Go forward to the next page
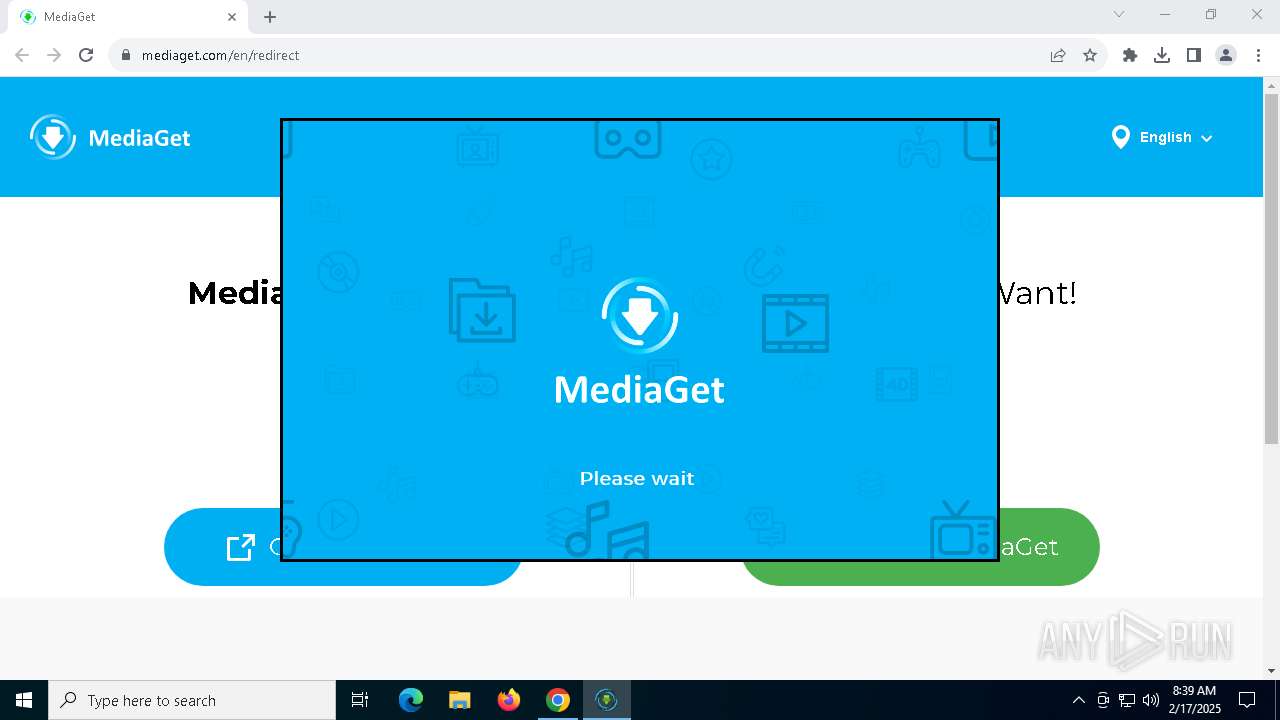This screenshot has width=1280, height=720. [54, 55]
